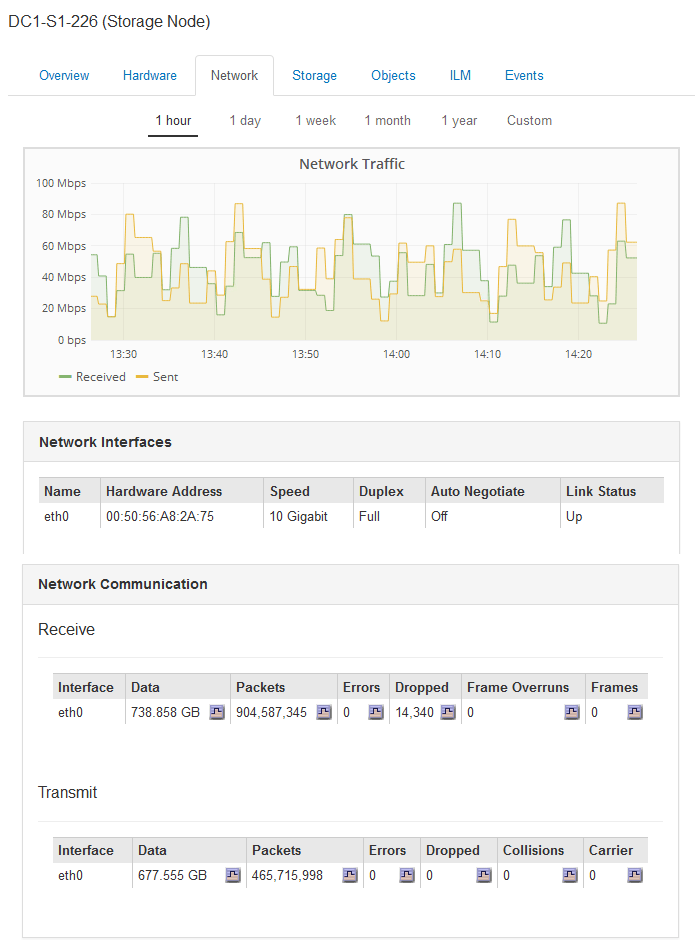The width and height of the screenshot is (697, 941).
Task: Toggle the Sent series in legend
Action: tap(157, 377)
